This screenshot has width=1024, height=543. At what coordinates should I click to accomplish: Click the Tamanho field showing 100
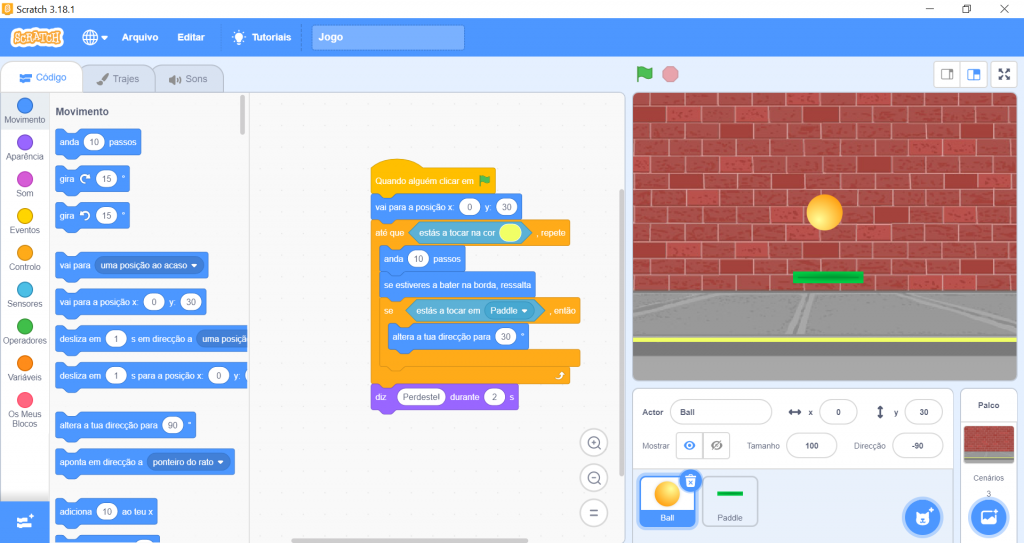tap(812, 446)
